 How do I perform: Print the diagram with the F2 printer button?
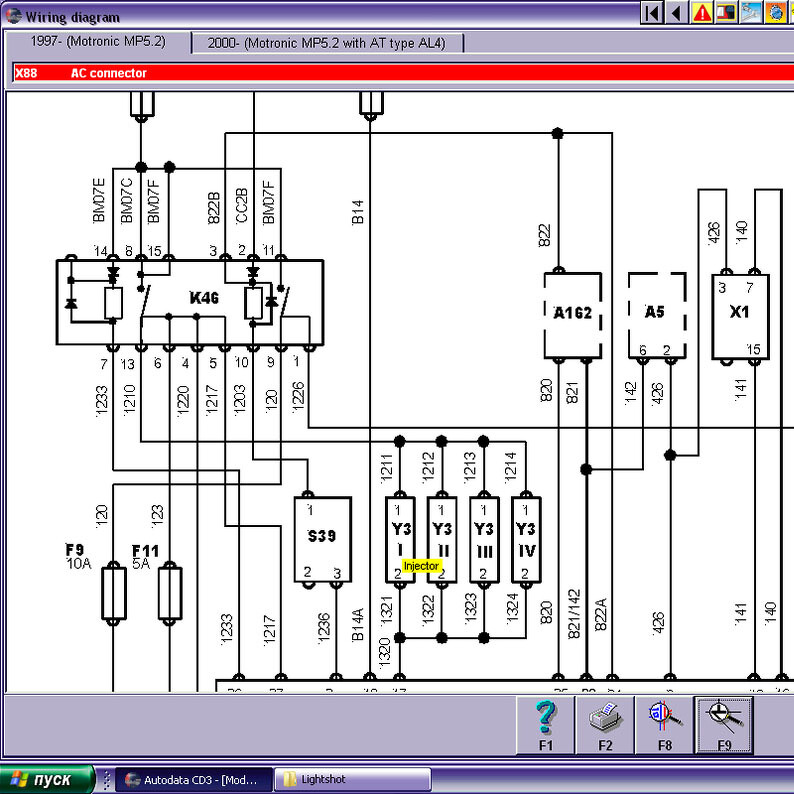coord(605,725)
